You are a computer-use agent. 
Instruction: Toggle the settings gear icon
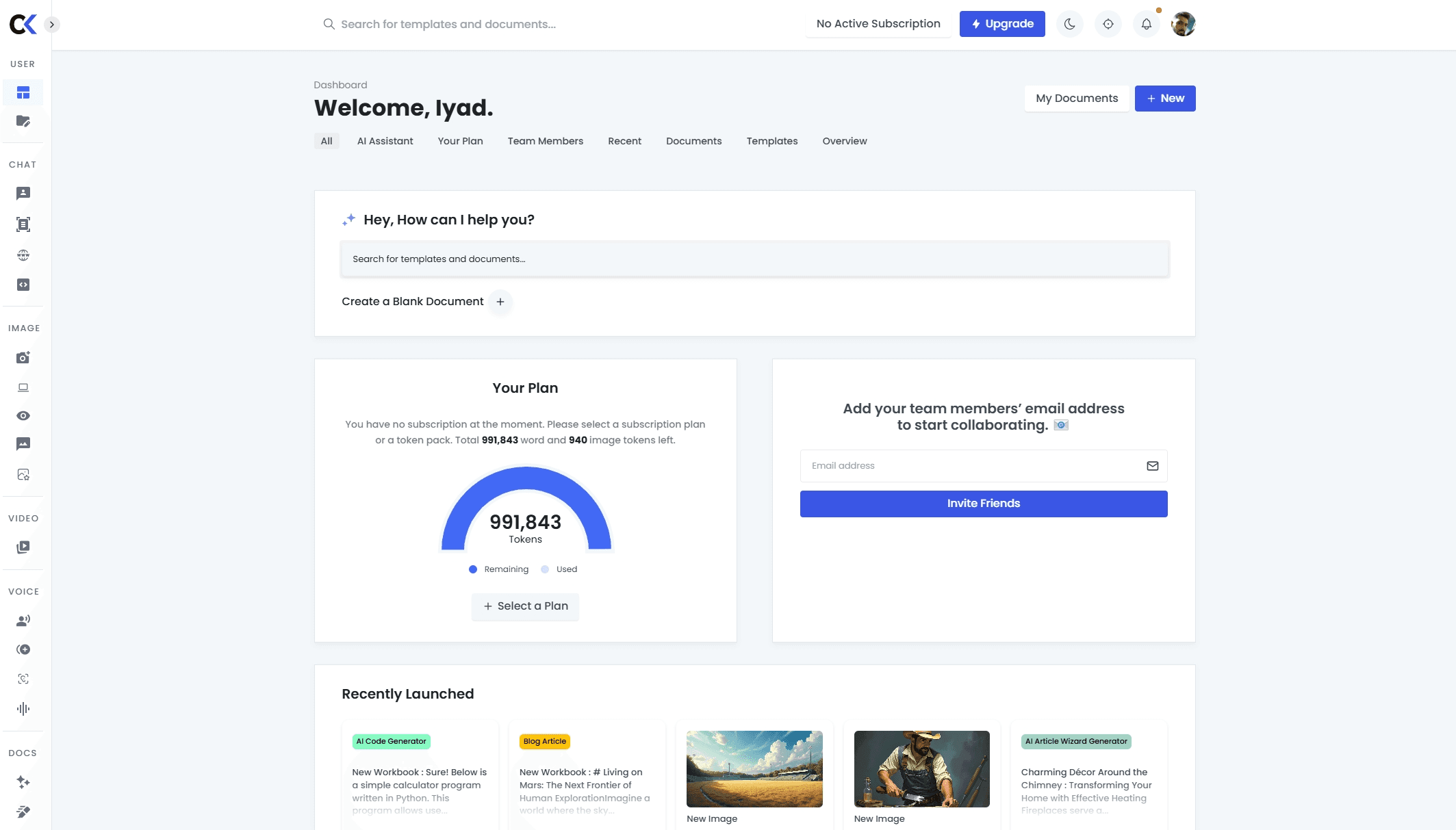[1108, 23]
